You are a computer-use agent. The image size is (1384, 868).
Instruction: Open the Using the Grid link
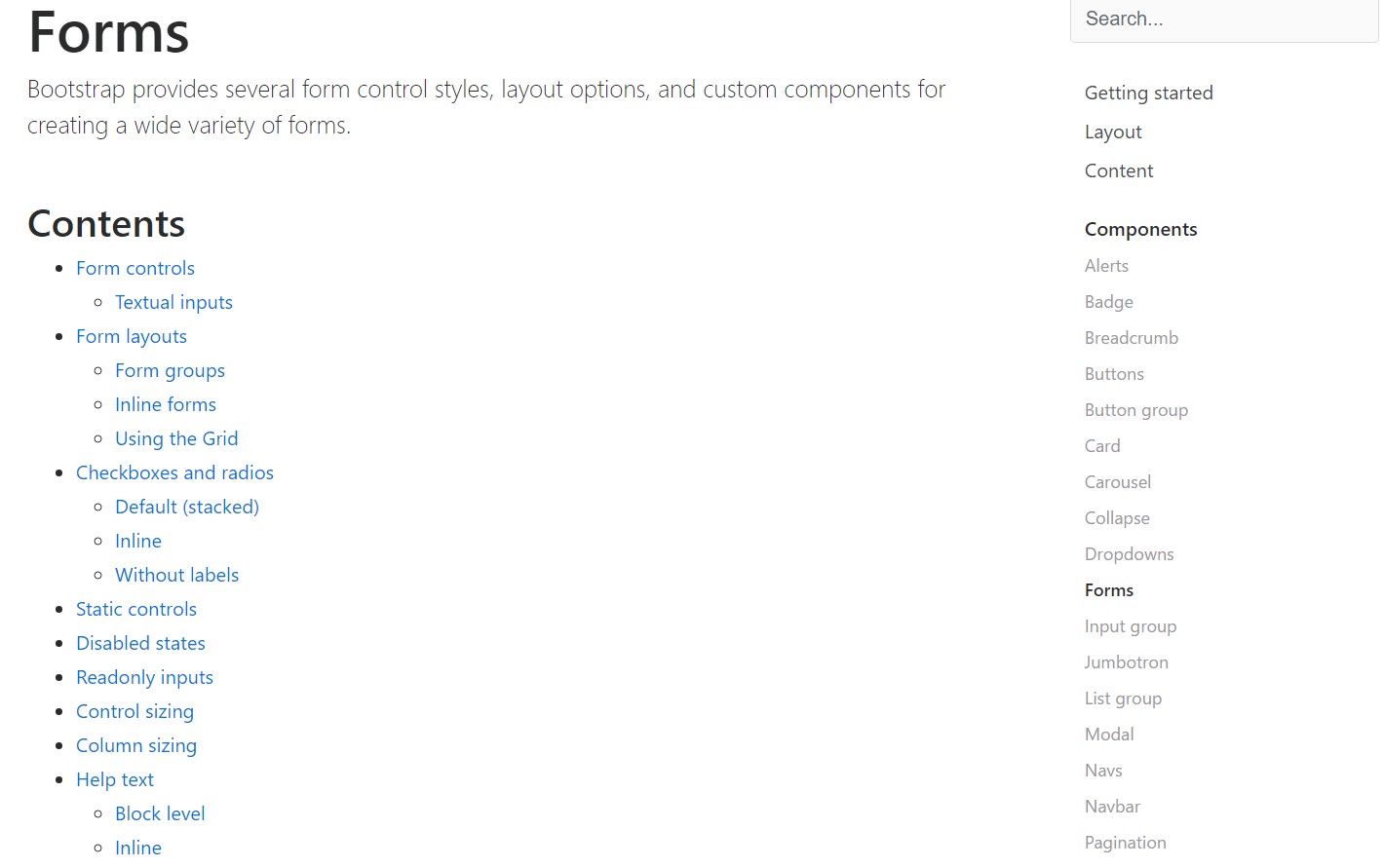[x=176, y=438]
